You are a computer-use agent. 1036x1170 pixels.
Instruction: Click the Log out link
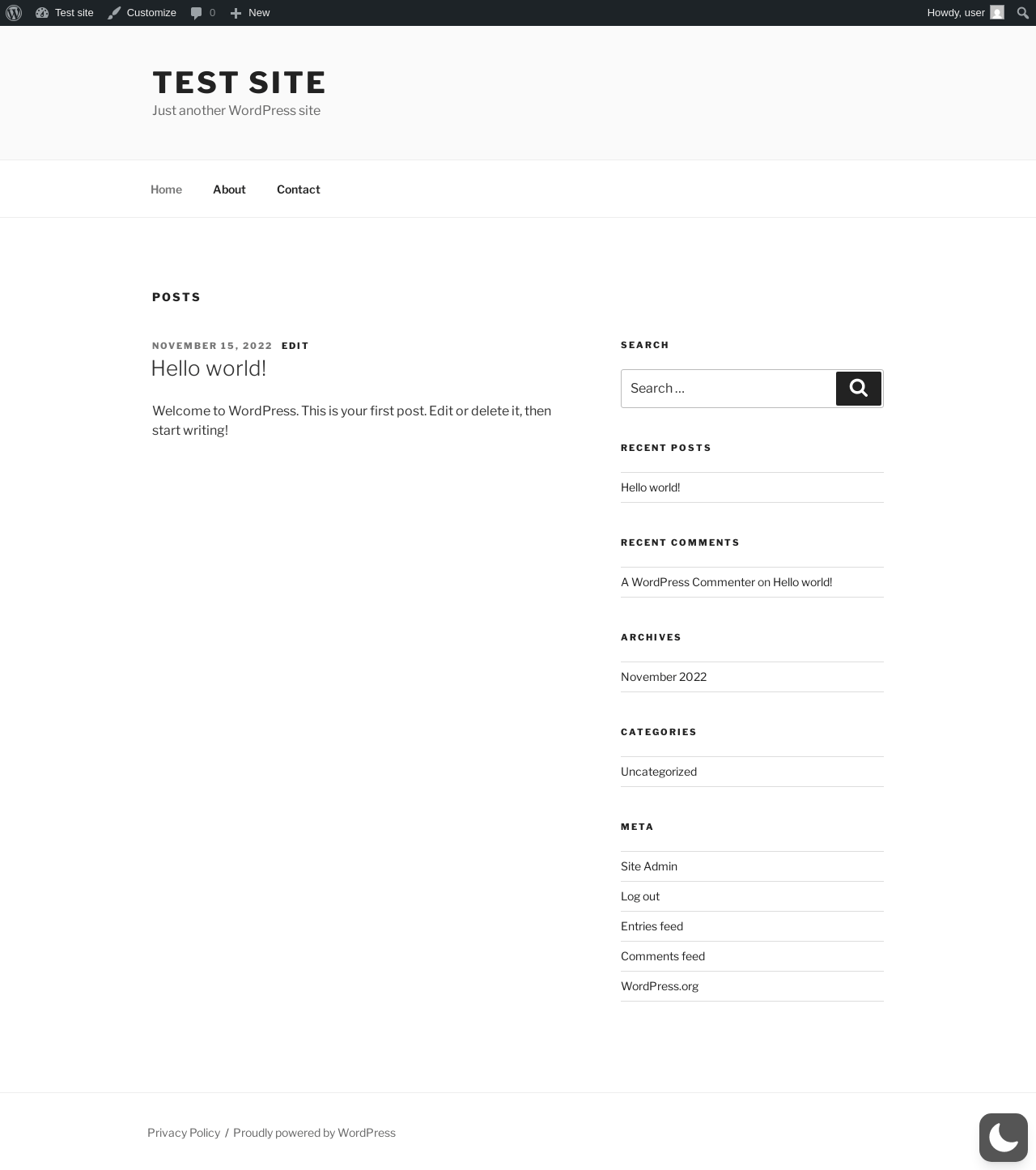(640, 896)
